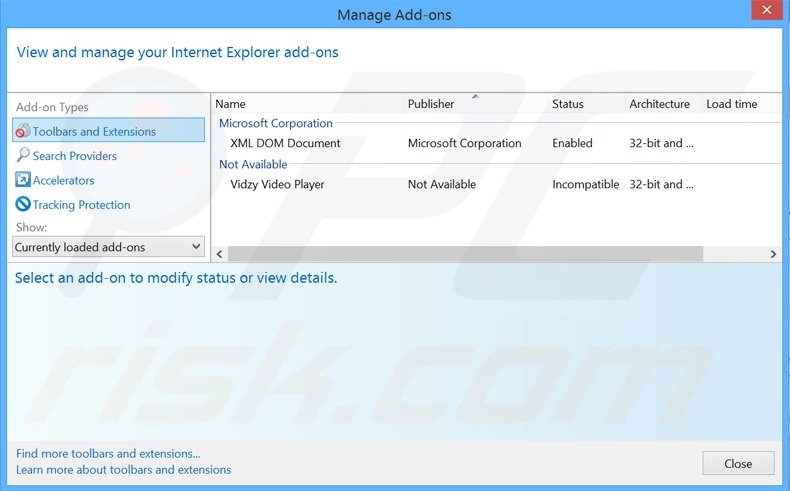Click the Toolbars and Extensions icon
This screenshot has height=491, width=790.
[23, 131]
